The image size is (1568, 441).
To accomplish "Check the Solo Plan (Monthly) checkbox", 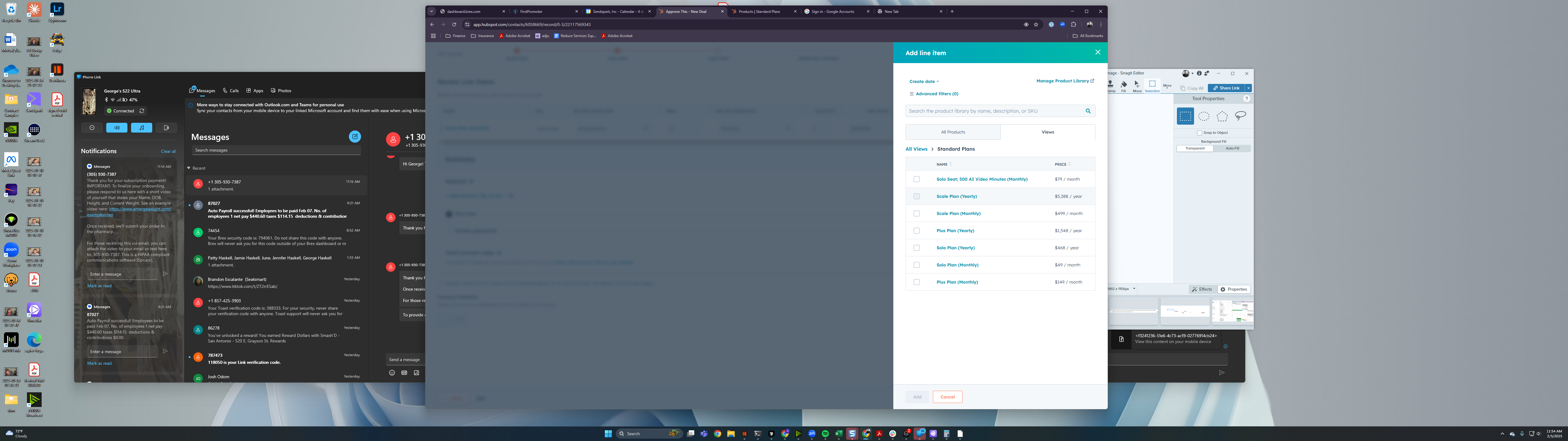I will click(917, 265).
